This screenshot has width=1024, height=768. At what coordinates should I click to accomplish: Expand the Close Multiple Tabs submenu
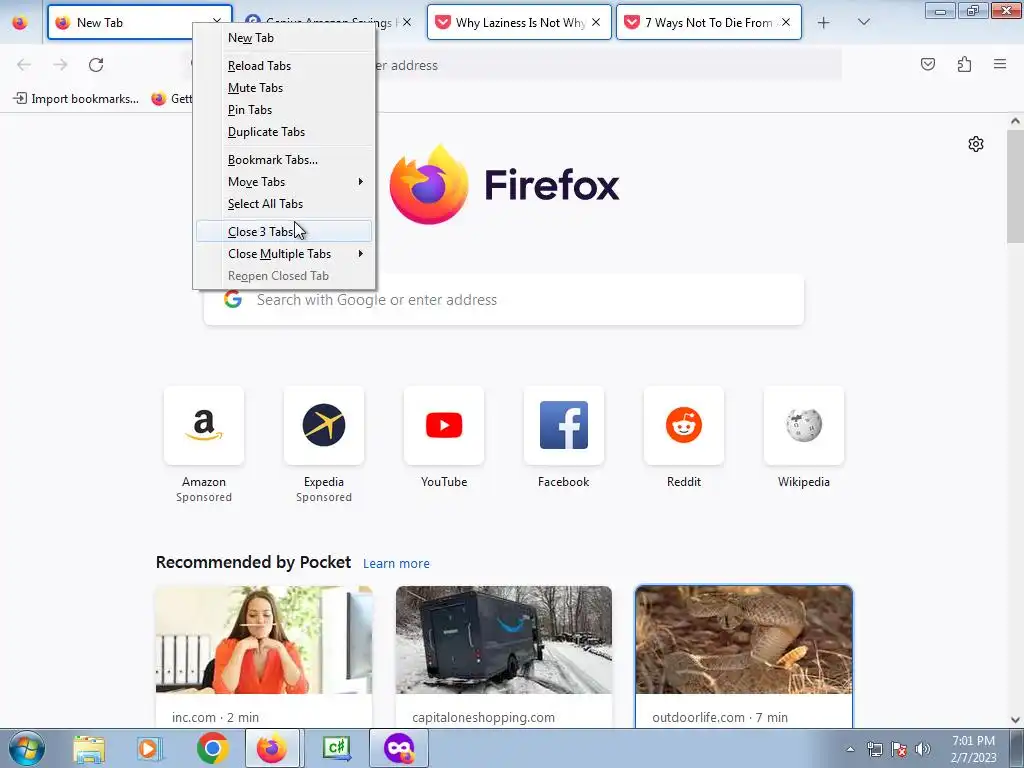point(284,254)
